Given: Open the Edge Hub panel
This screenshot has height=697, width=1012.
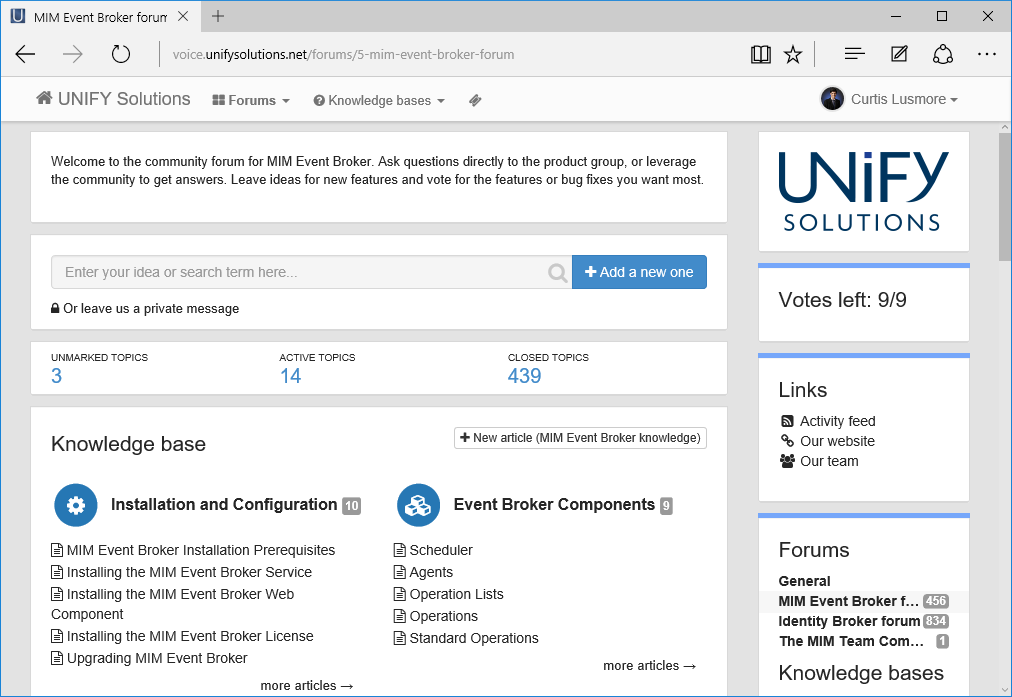Looking at the screenshot, I should point(855,54).
